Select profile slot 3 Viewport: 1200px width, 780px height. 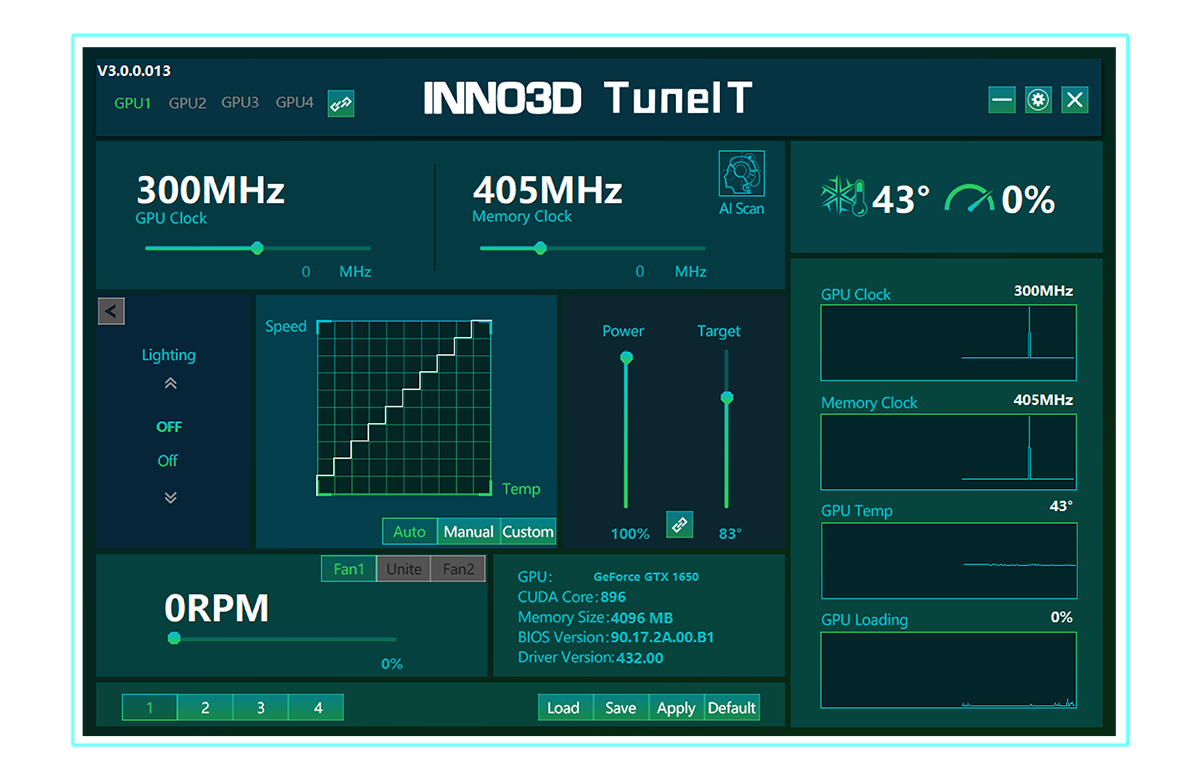260,708
